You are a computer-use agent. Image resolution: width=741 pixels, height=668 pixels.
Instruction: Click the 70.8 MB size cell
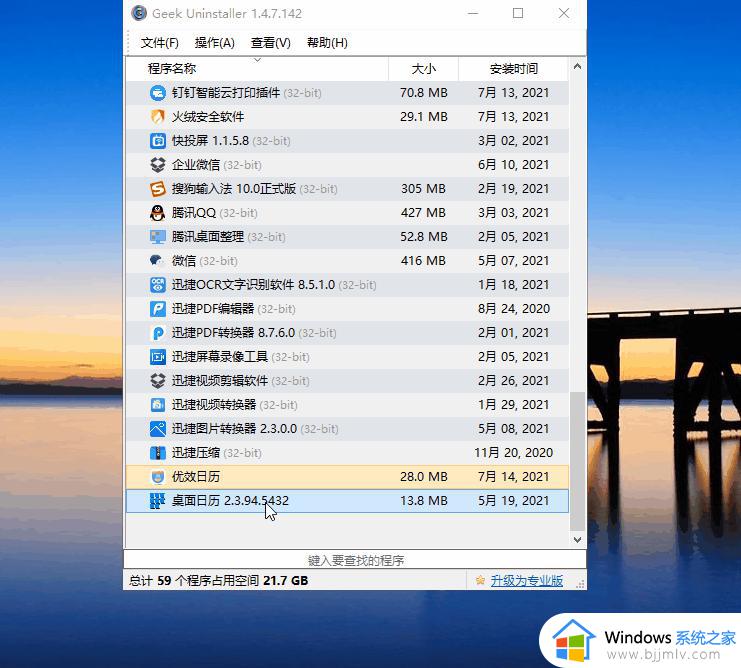423,93
